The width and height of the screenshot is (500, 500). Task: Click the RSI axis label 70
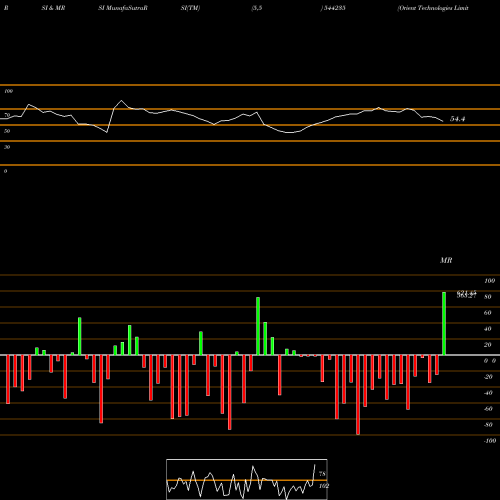click(7, 115)
